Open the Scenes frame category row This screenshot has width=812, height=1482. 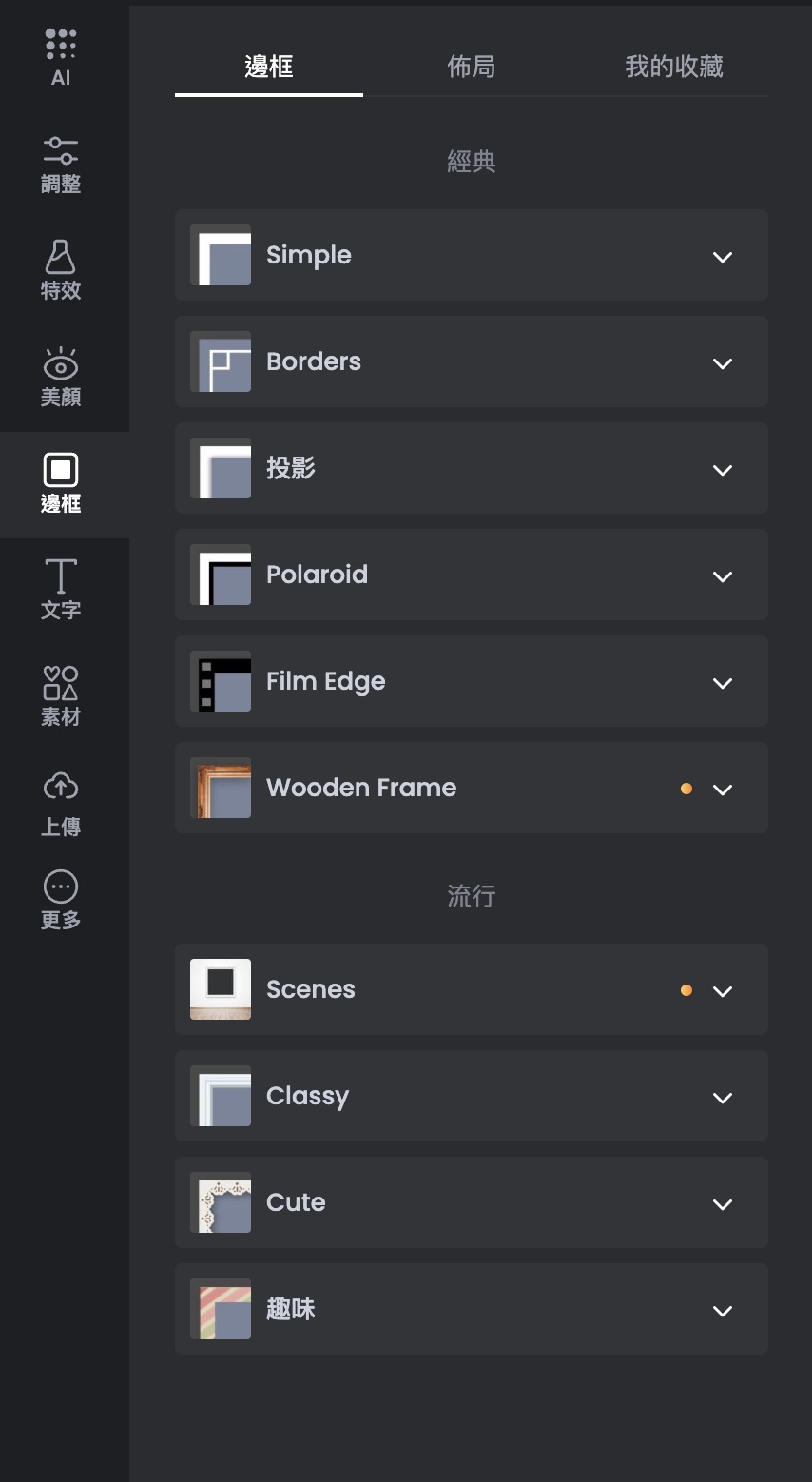click(472, 989)
